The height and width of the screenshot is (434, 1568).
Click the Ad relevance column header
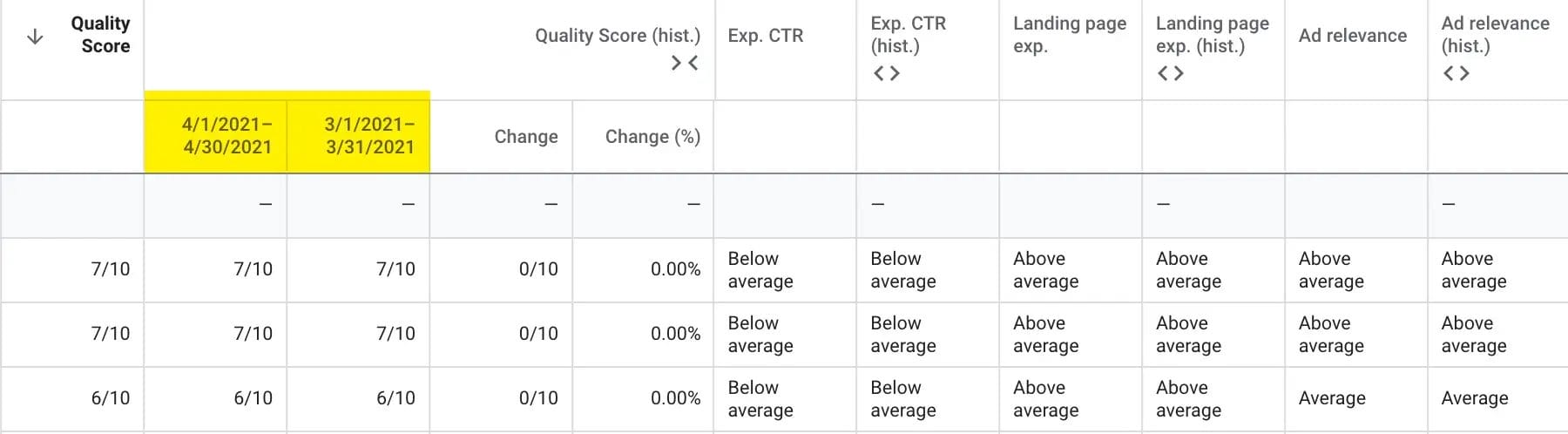pyautogui.click(x=1352, y=36)
